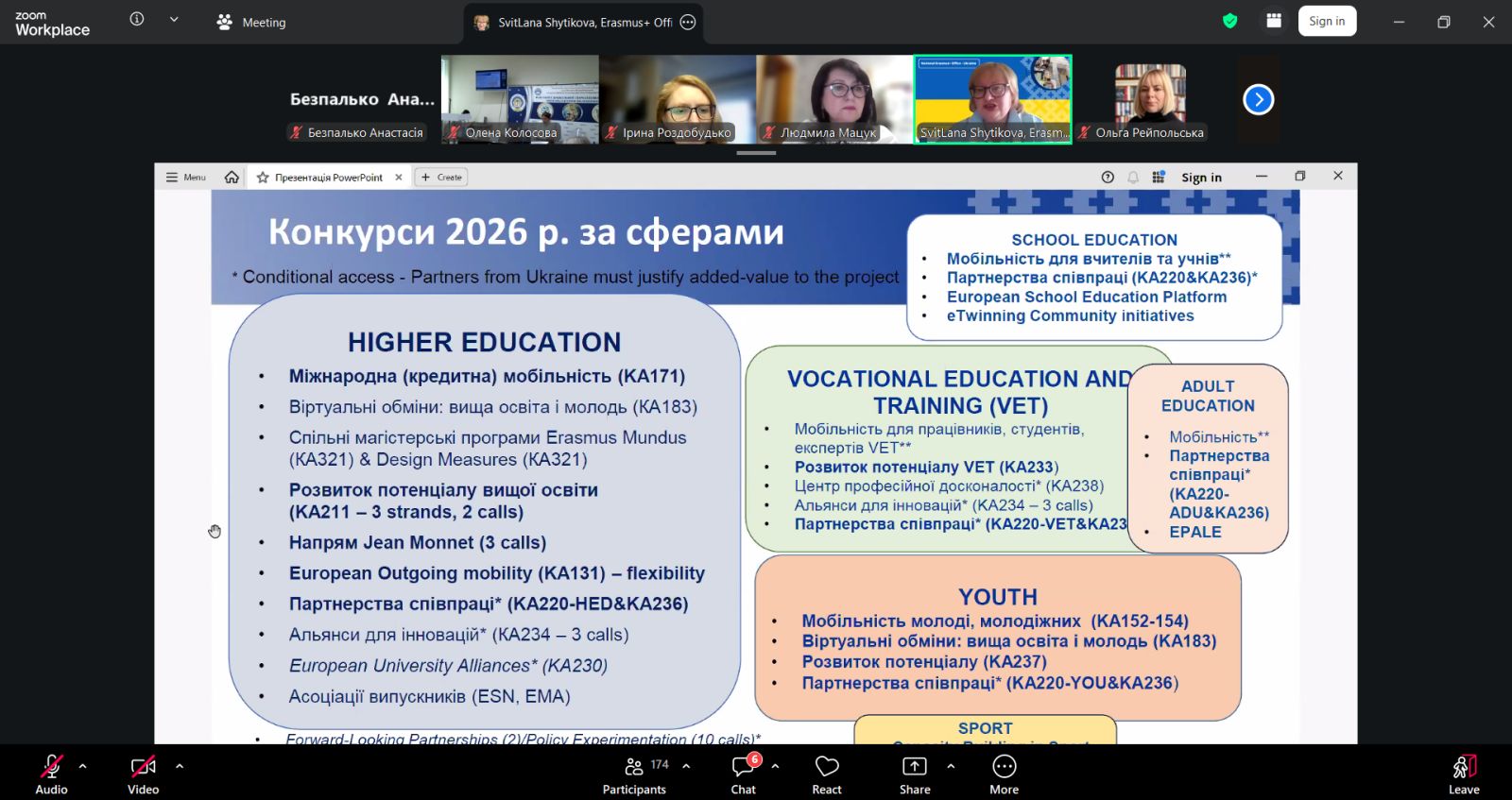Expand audio options arrow next to Audio
1512x800 pixels.
(x=83, y=766)
